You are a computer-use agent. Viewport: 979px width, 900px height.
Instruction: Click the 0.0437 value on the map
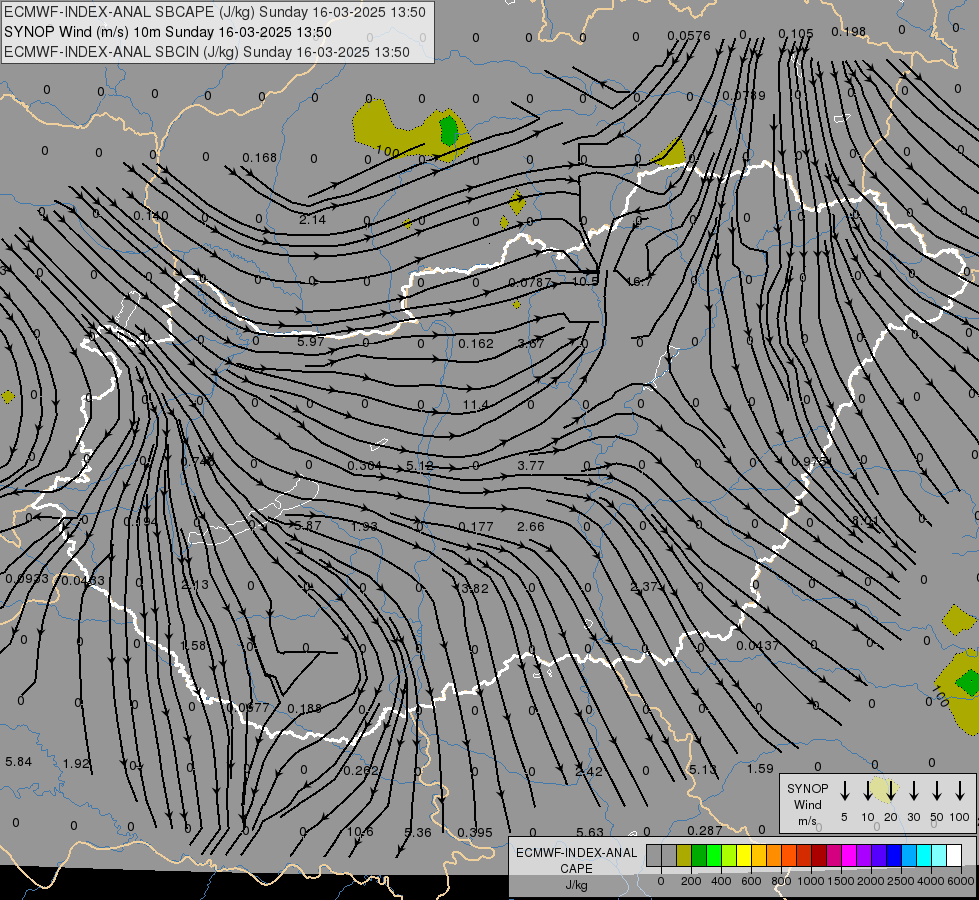pyautogui.click(x=757, y=646)
